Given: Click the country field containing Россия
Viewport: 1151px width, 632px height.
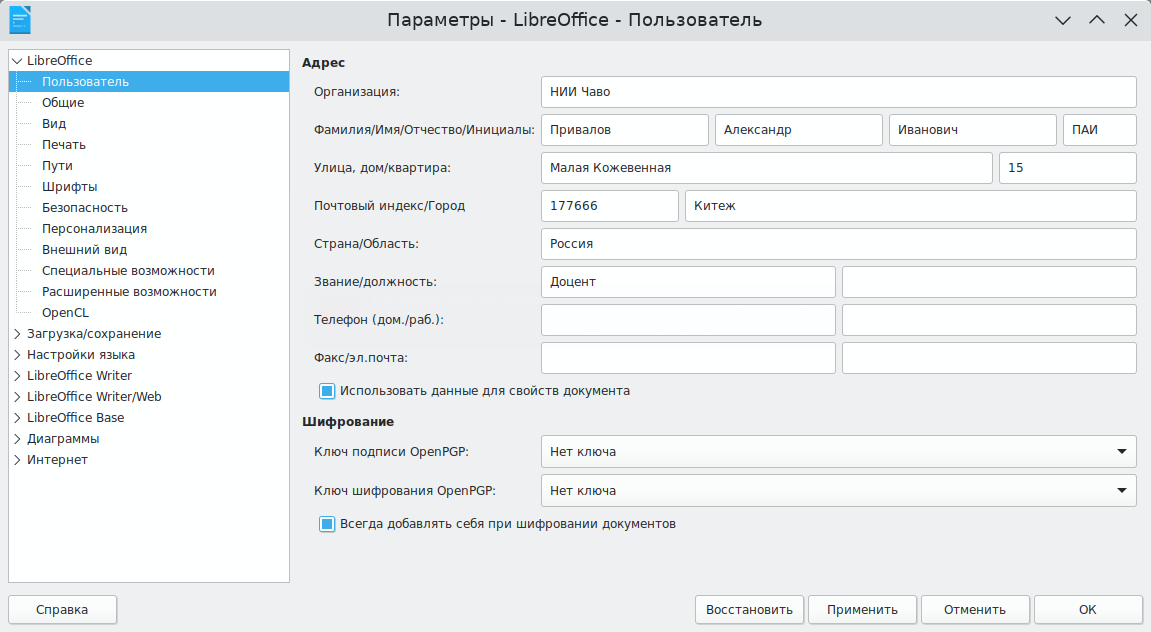Looking at the screenshot, I should tap(838, 244).
